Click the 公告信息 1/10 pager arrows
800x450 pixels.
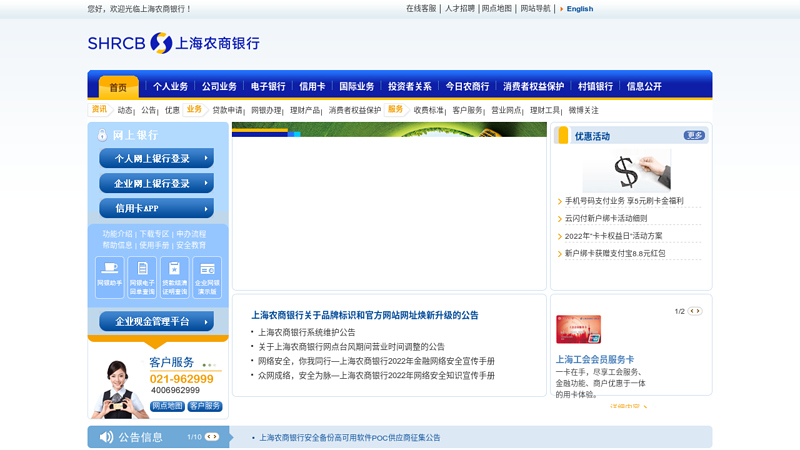(x=212, y=437)
